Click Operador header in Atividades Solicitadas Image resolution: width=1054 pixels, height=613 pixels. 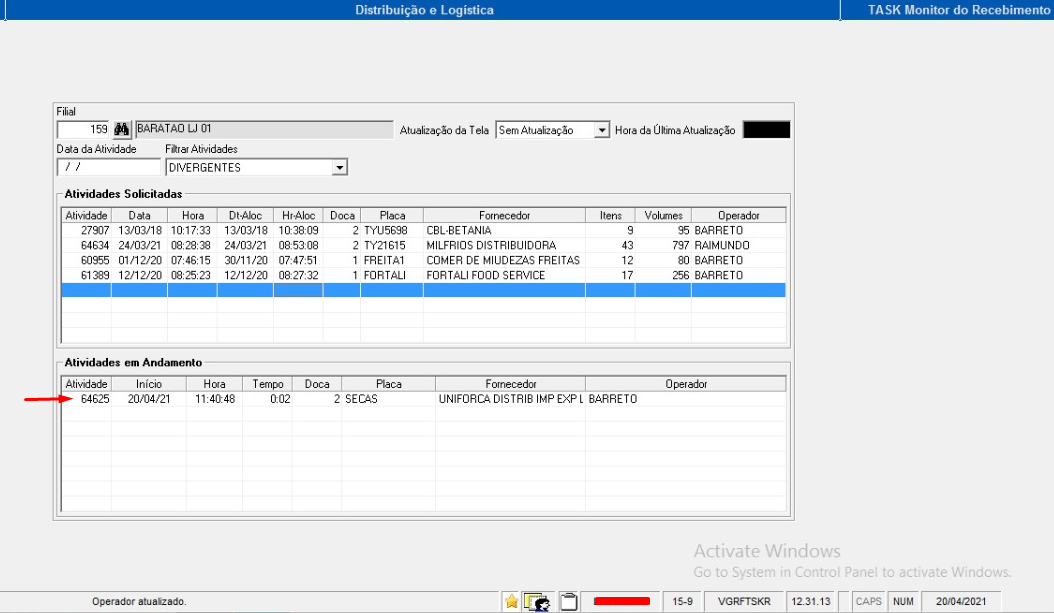coord(738,216)
